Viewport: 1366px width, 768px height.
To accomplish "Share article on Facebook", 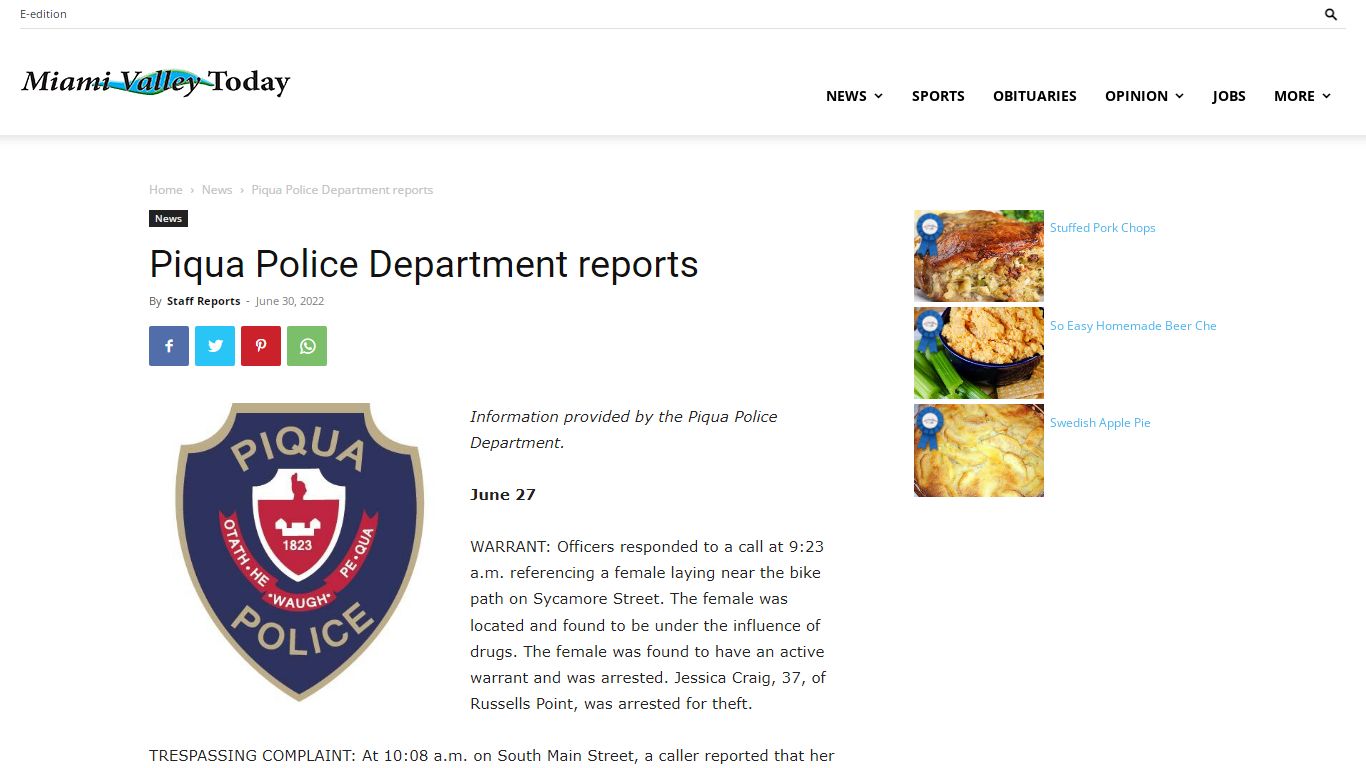I will click(169, 346).
